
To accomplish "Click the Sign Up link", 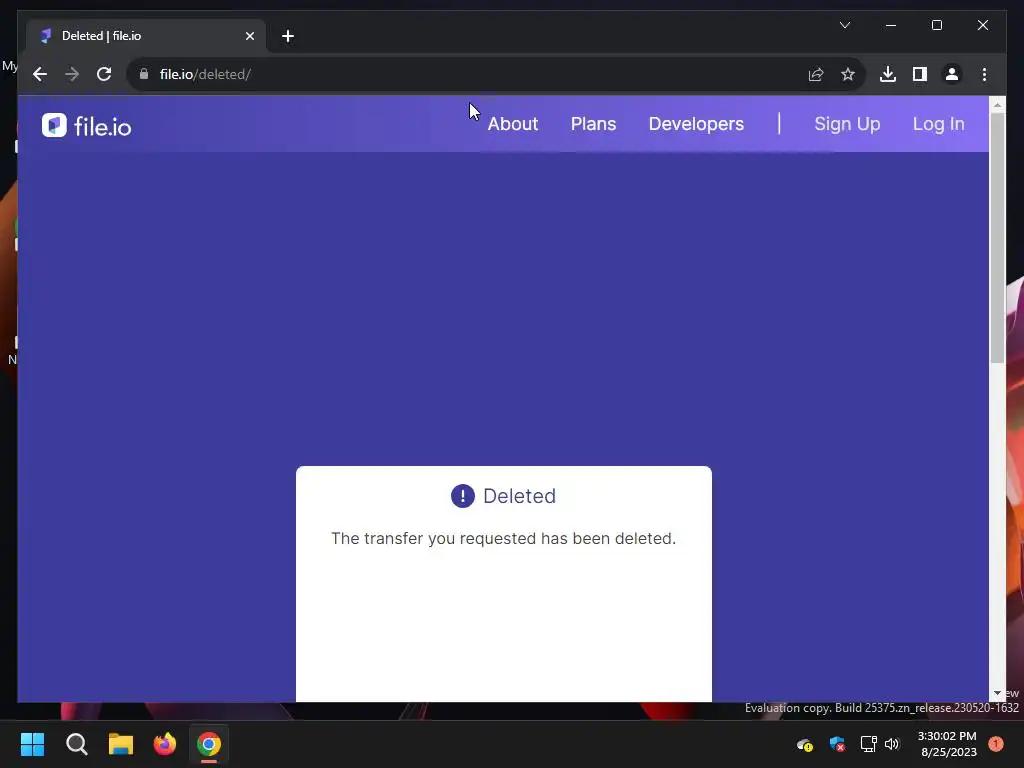I will click(x=847, y=124).
